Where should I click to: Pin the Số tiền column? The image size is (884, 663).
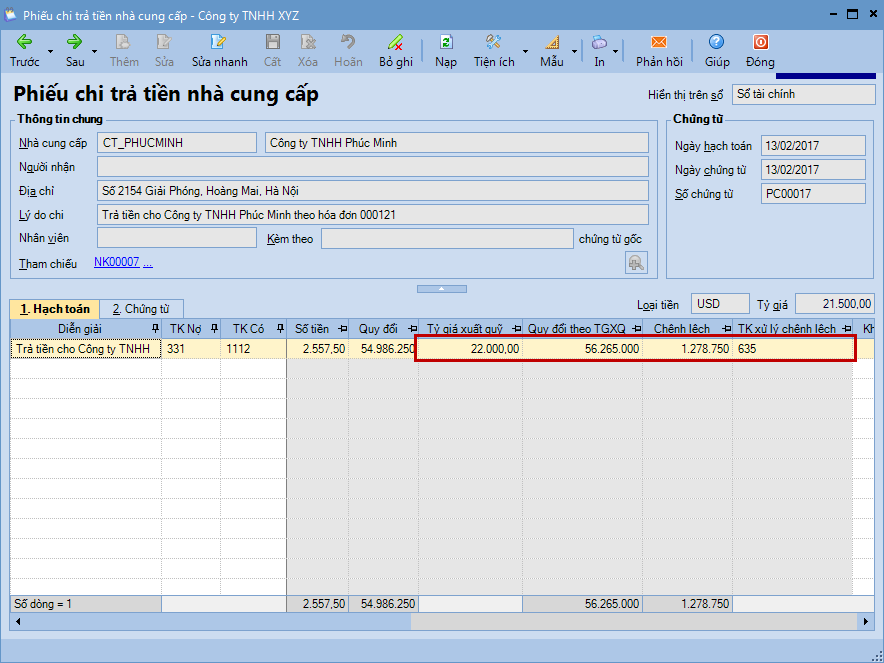point(343,329)
